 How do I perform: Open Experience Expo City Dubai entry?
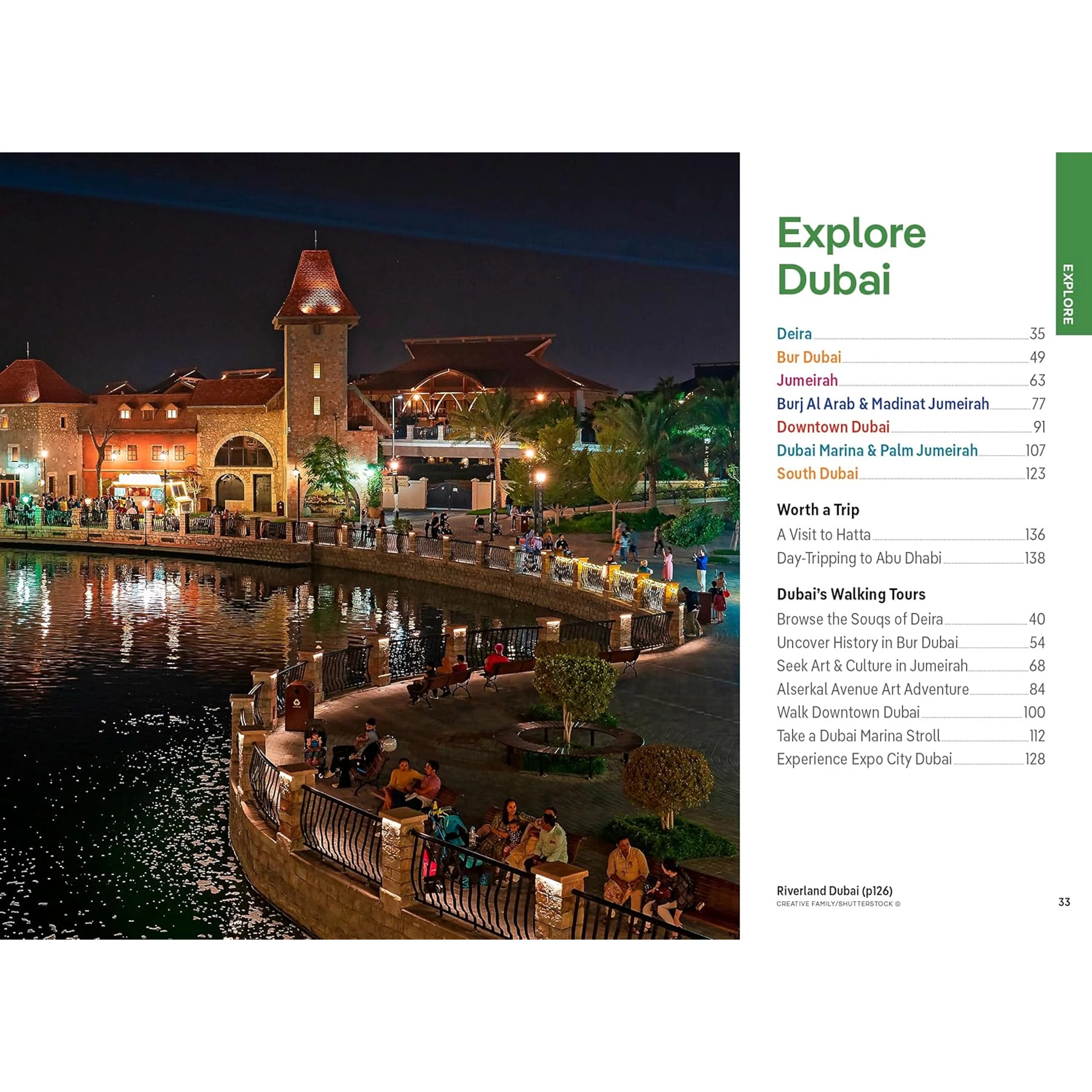click(864, 759)
